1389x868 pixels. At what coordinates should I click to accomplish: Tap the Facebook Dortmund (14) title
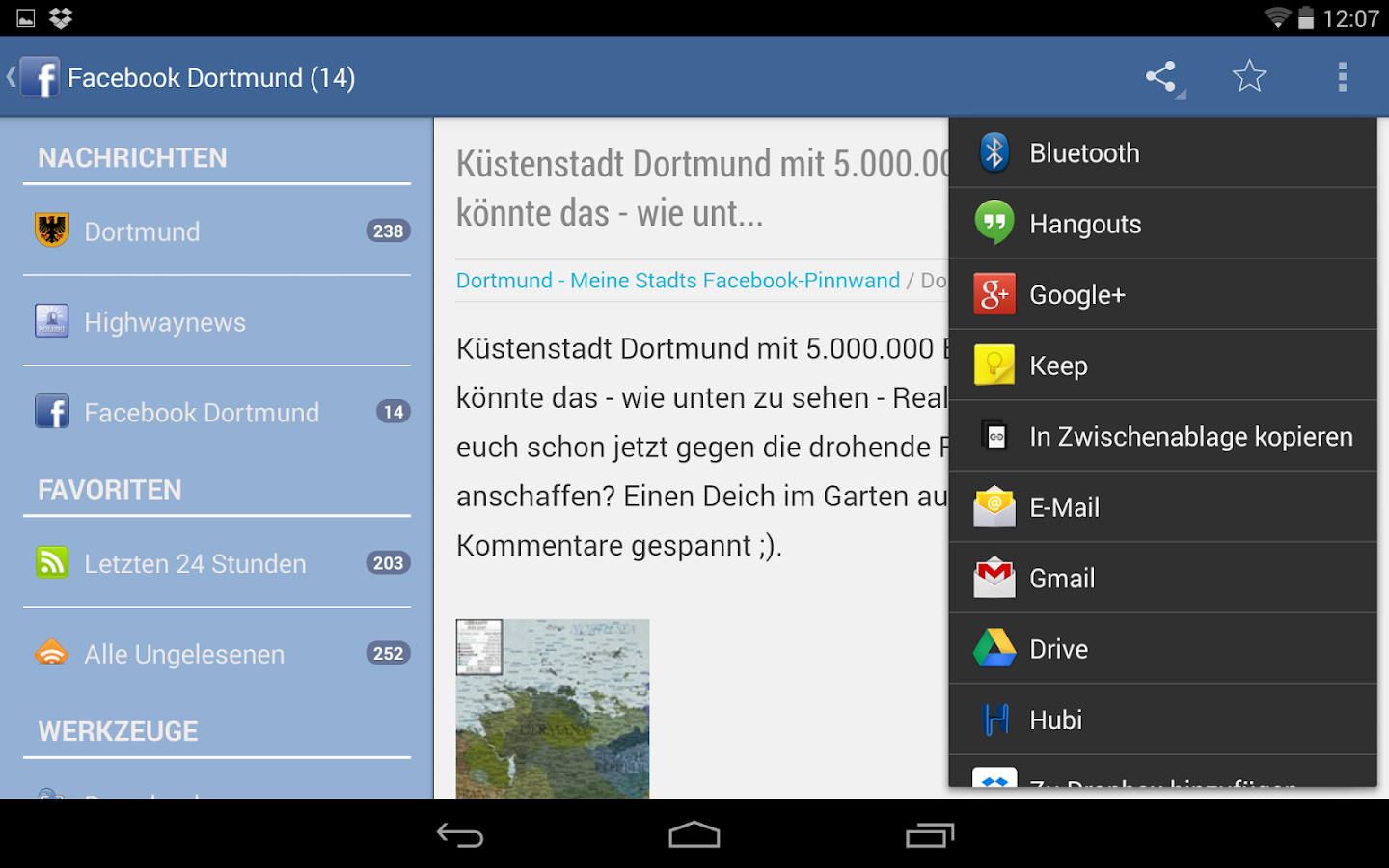211,77
